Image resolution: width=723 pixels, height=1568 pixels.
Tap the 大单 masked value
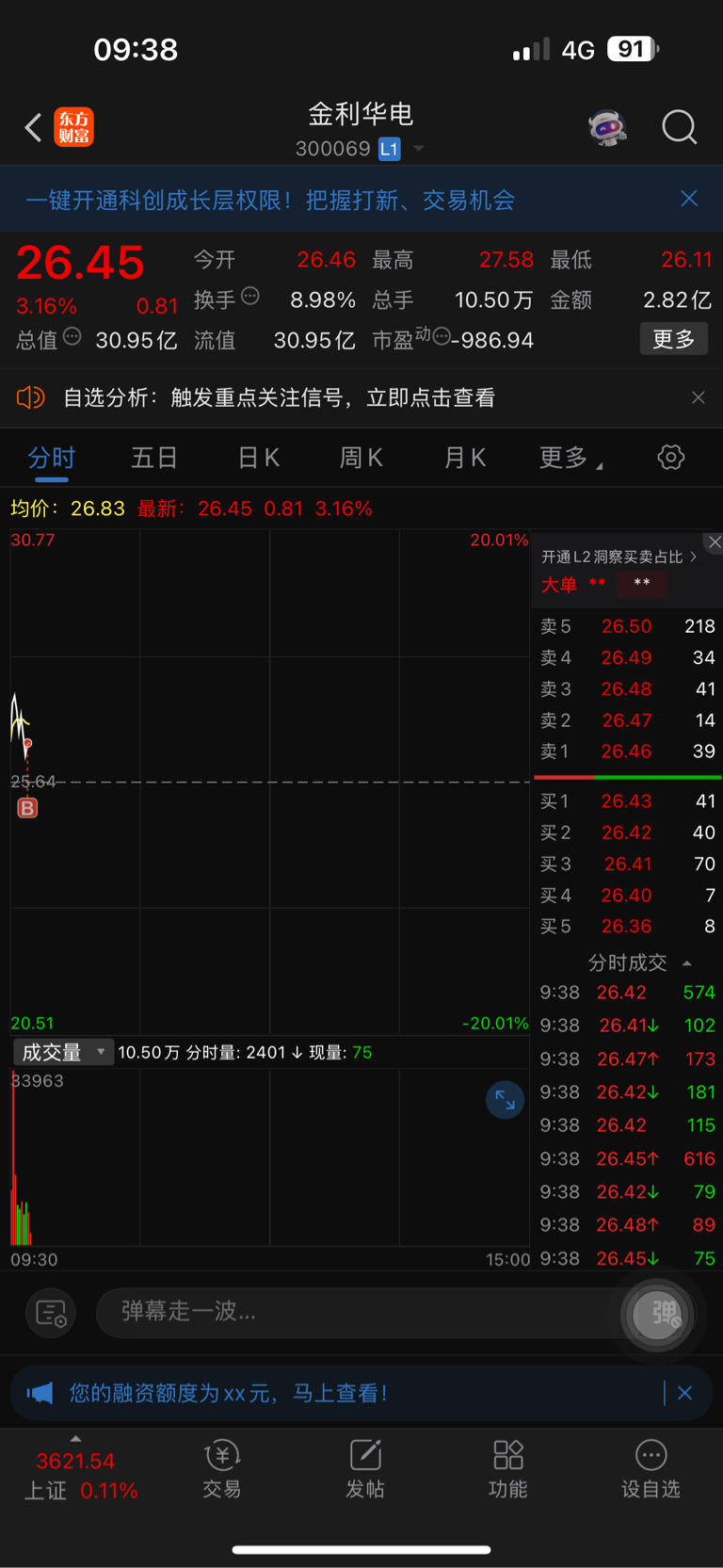(642, 584)
